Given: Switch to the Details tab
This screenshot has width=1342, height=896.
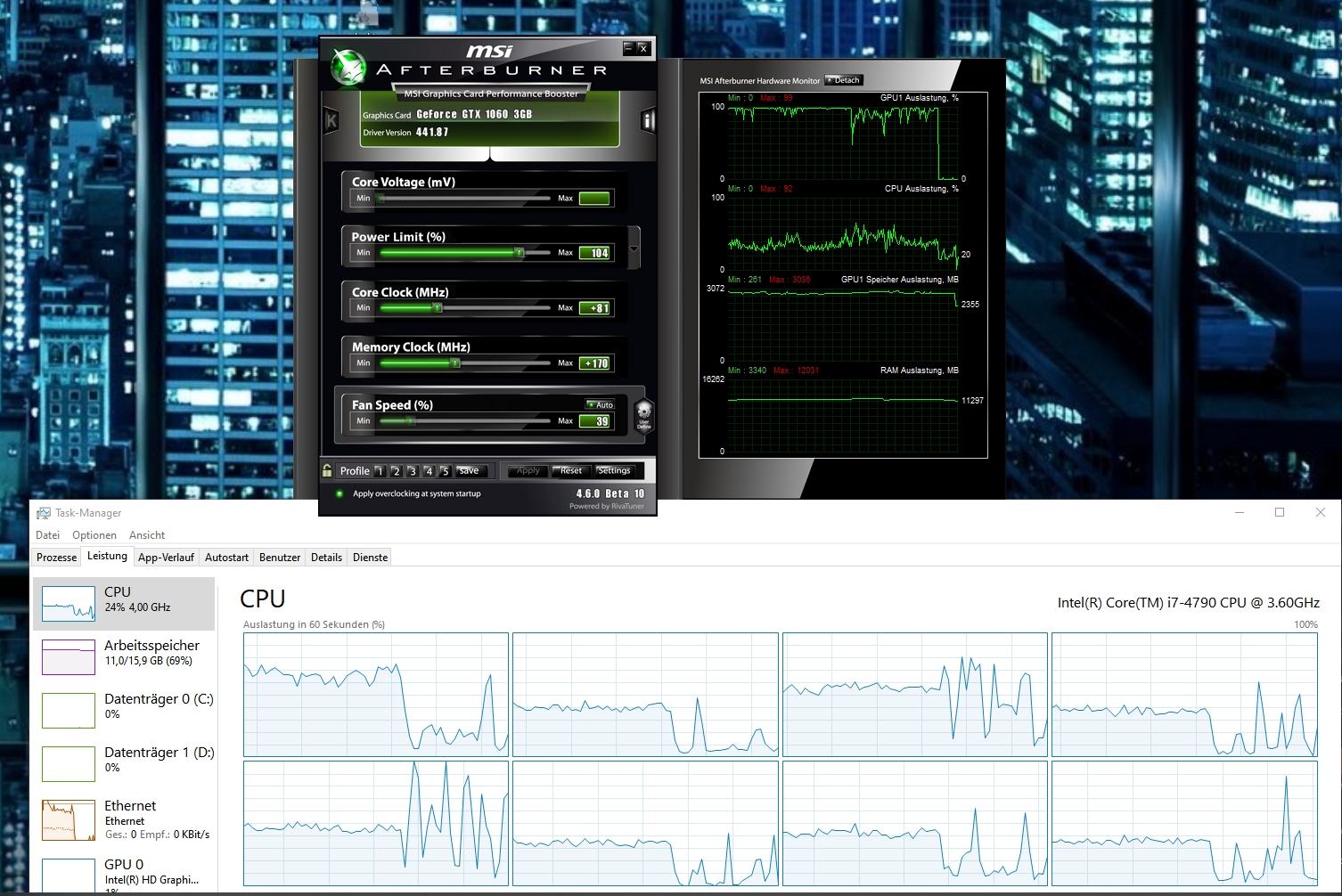Looking at the screenshot, I should click(x=326, y=558).
